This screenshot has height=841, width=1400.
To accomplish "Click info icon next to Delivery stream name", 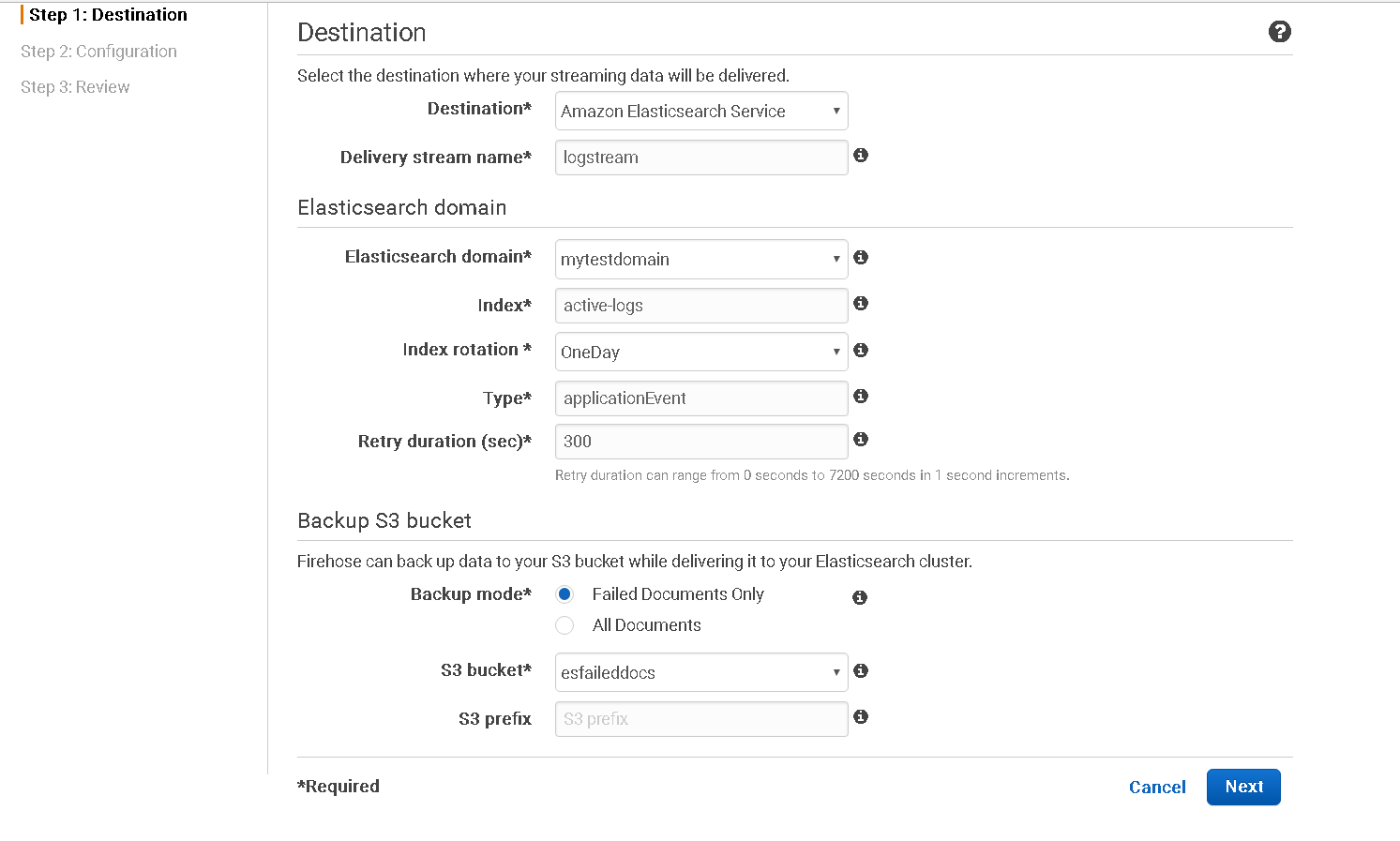I will tap(861, 156).
